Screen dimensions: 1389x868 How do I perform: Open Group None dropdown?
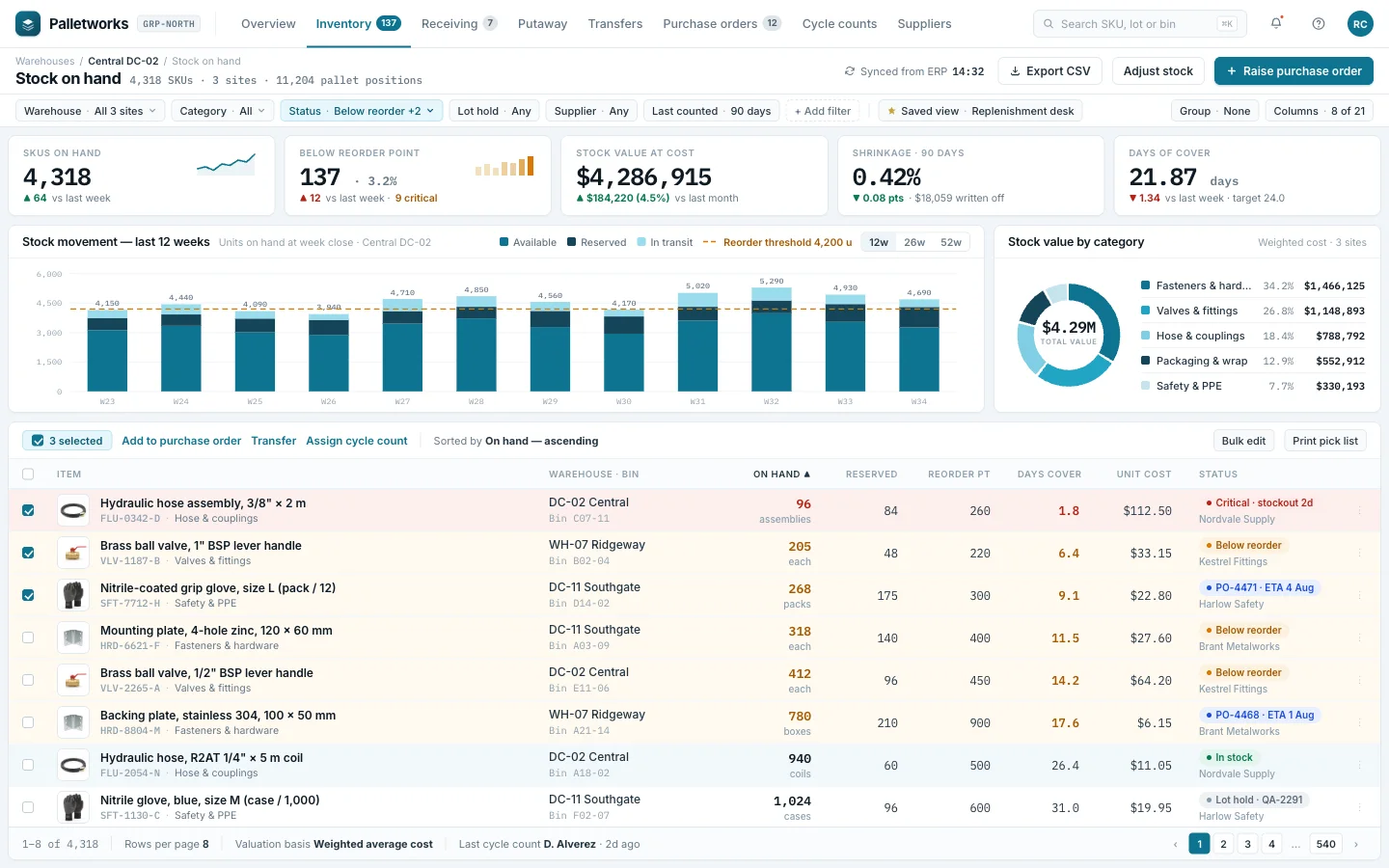tap(1214, 111)
